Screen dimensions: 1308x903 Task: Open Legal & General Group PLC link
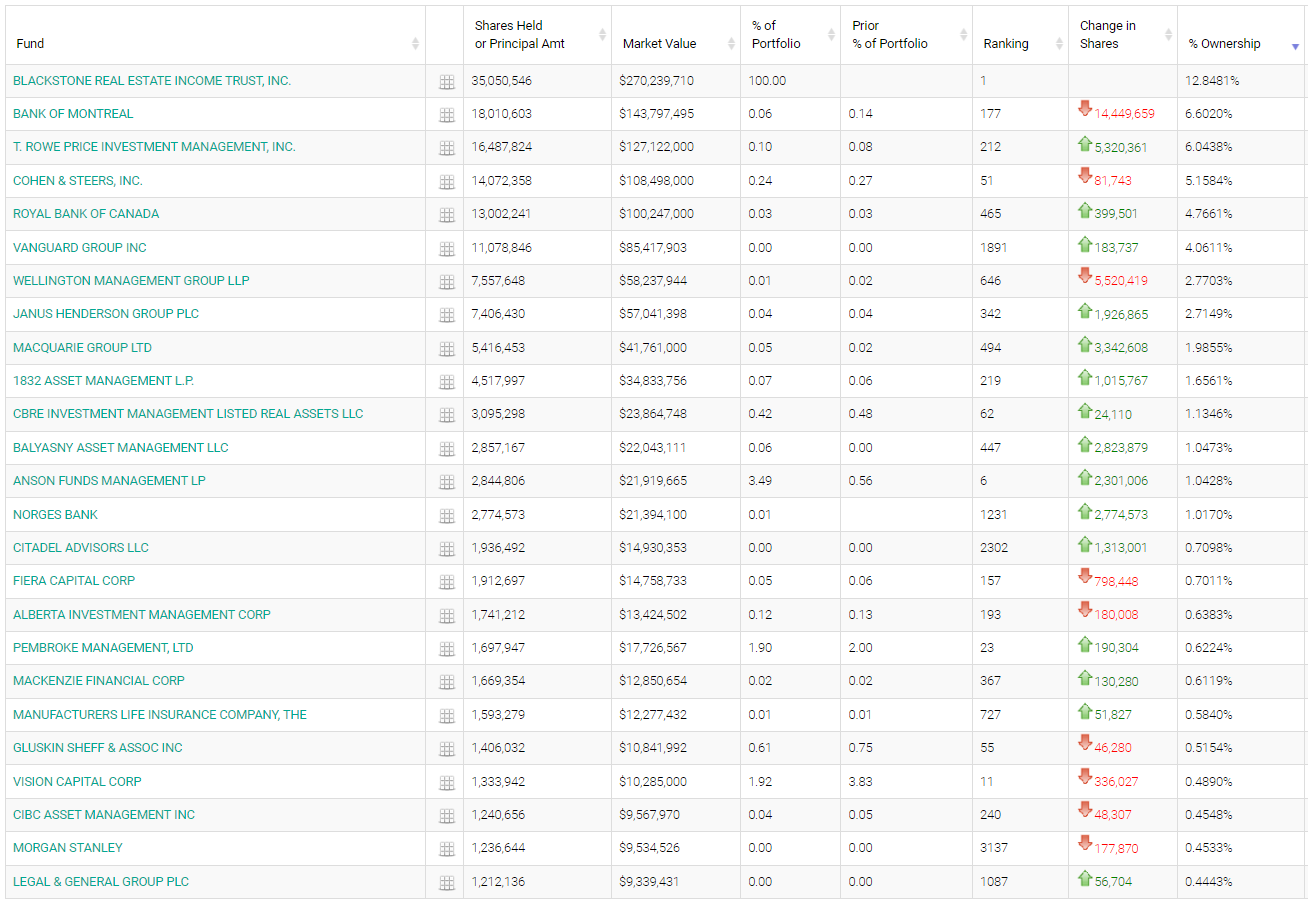(x=101, y=882)
